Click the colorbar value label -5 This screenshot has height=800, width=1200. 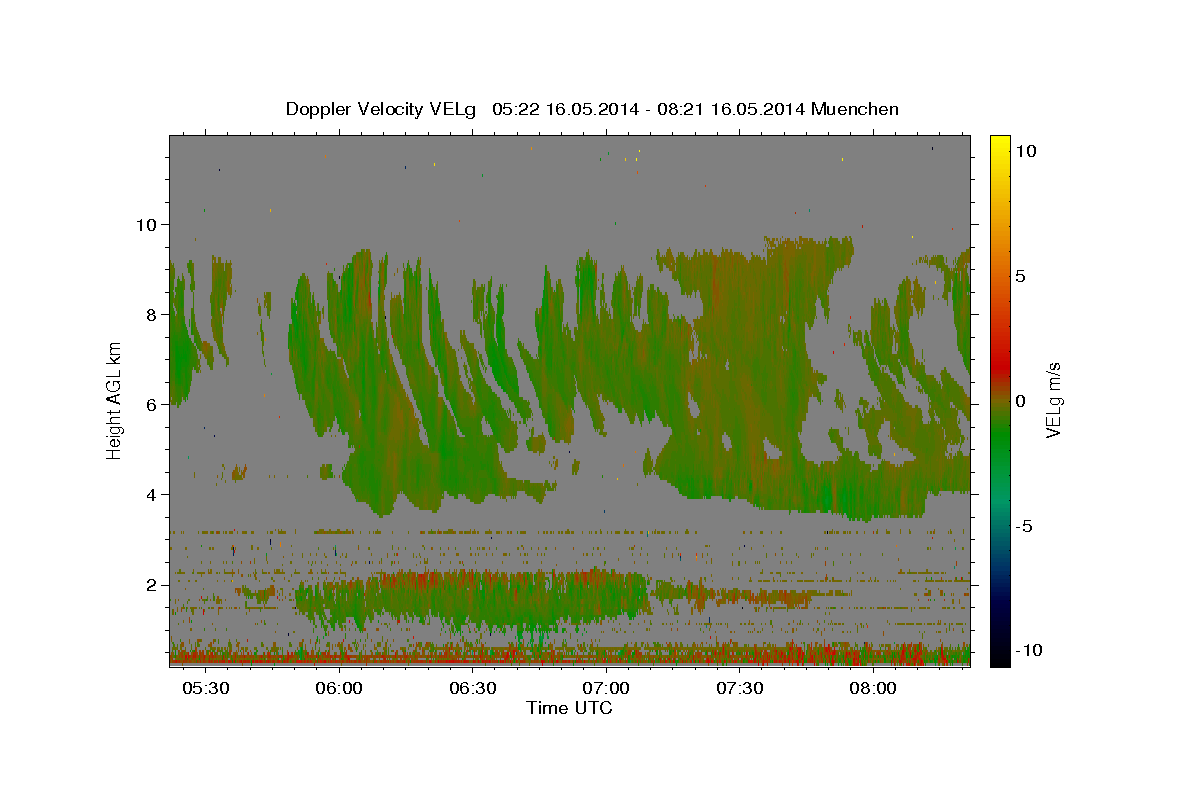tap(1025, 526)
